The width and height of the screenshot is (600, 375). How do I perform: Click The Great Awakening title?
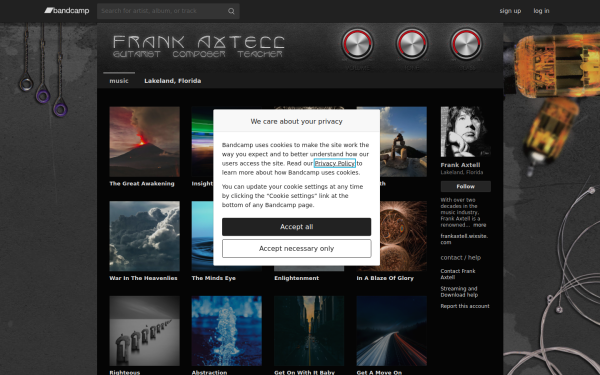pyautogui.click(x=142, y=184)
